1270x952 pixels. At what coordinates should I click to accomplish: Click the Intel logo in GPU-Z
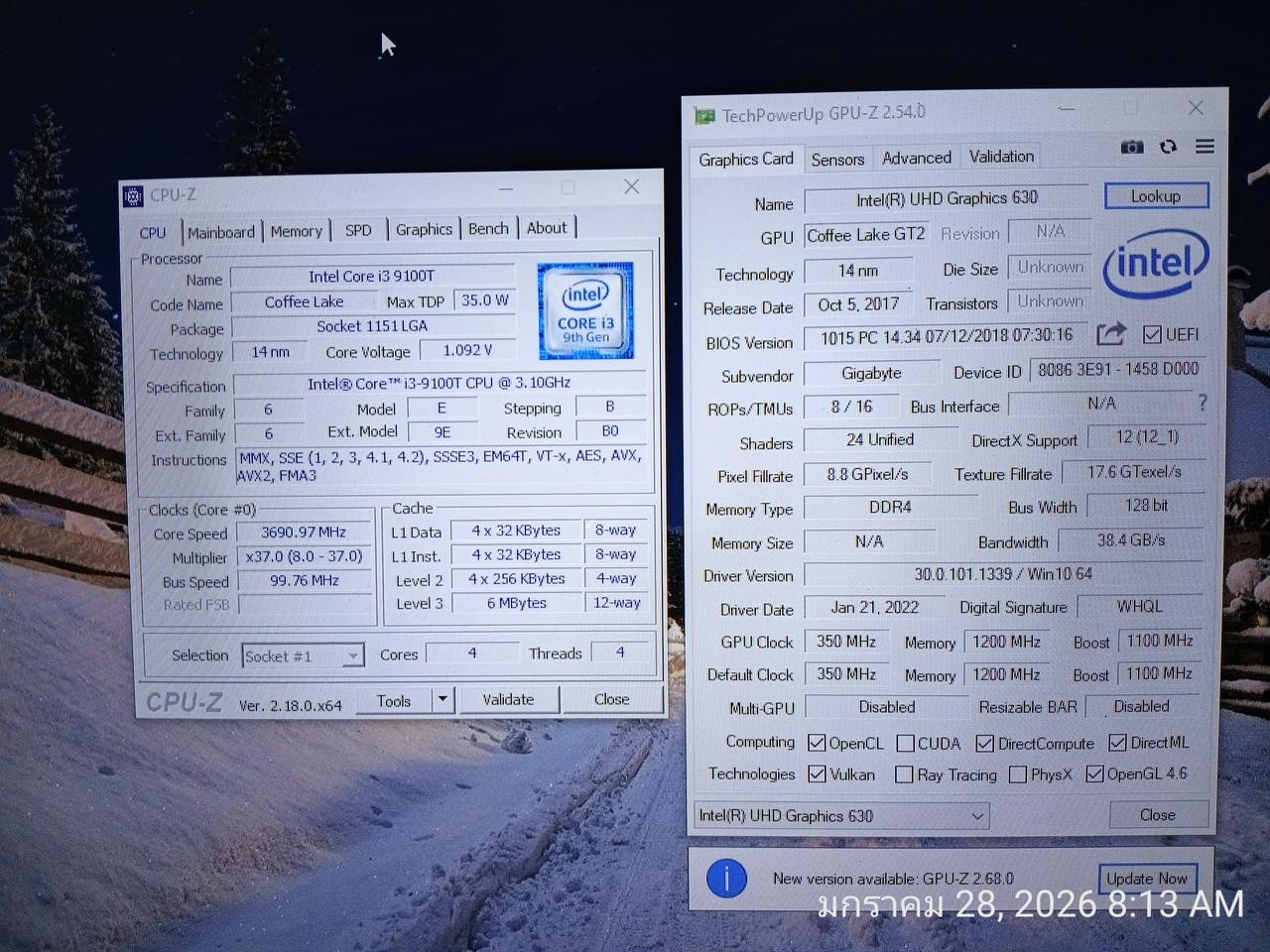point(1155,263)
